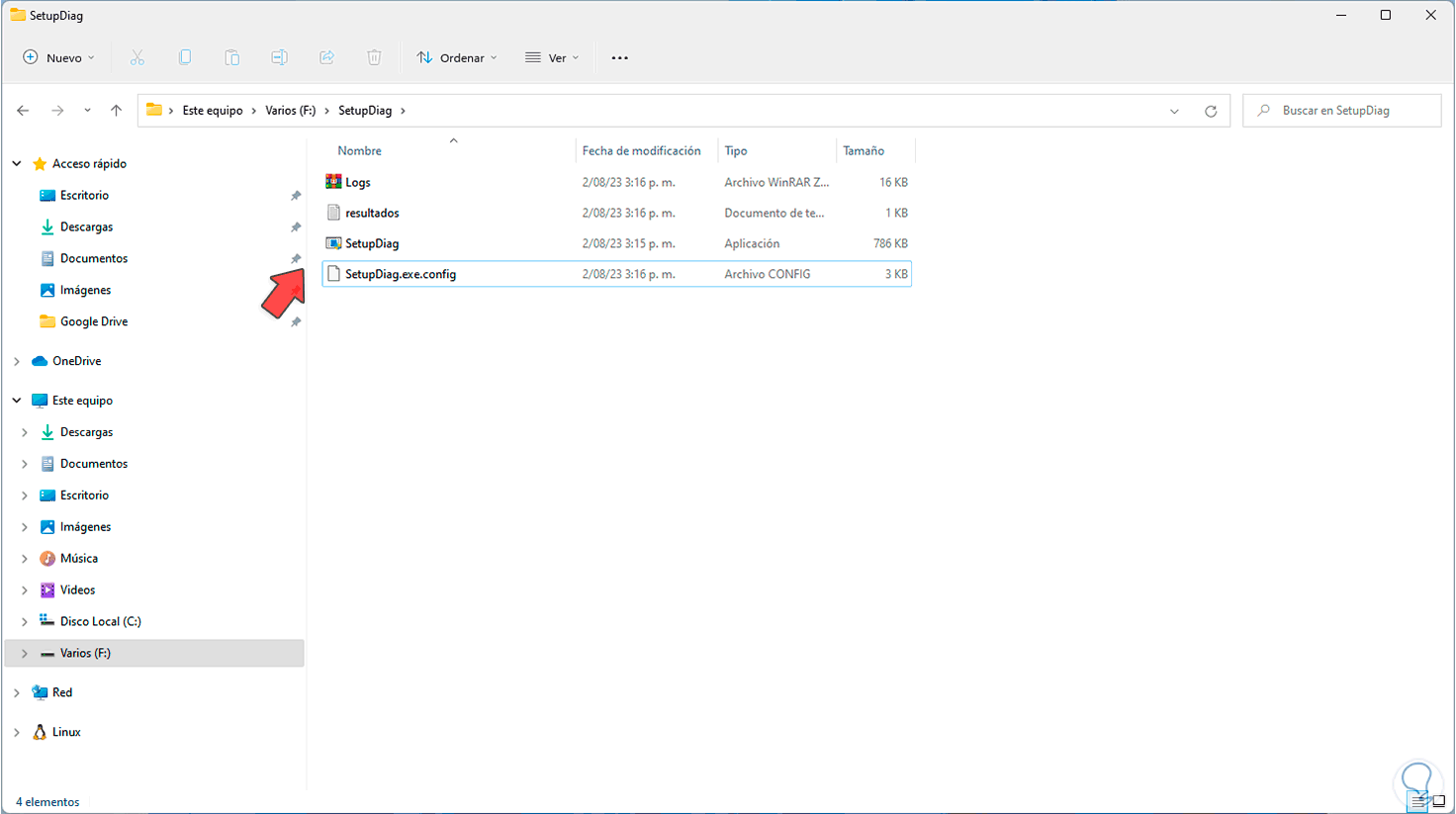Click the SetupDiag.exe.config file icon

click(x=333, y=274)
